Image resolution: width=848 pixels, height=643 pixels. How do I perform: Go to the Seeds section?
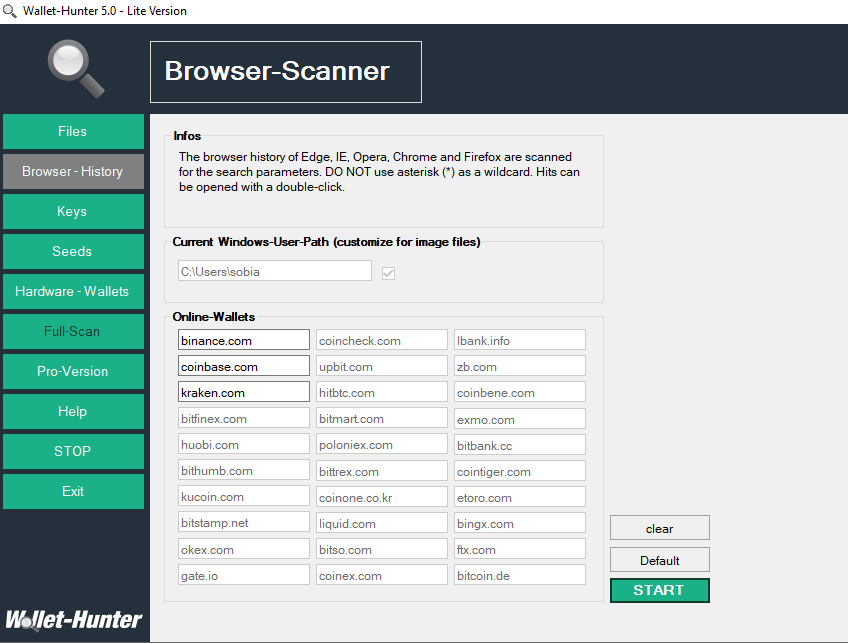tap(74, 251)
